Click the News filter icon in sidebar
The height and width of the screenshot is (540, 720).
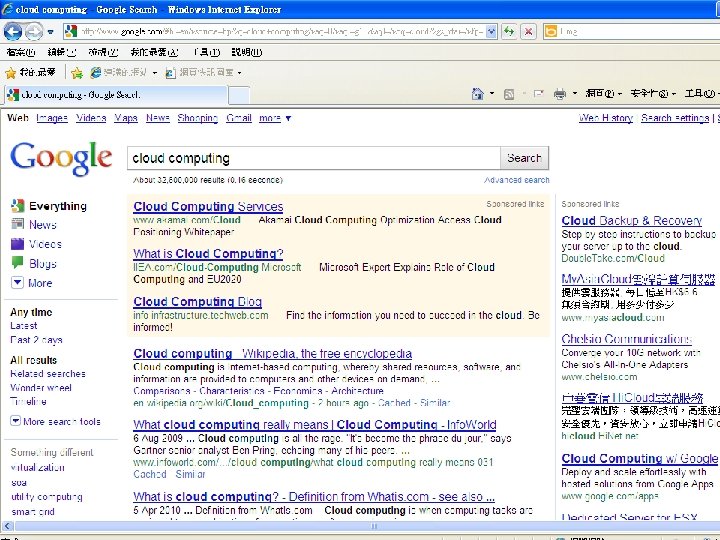pyautogui.click(x=17, y=225)
